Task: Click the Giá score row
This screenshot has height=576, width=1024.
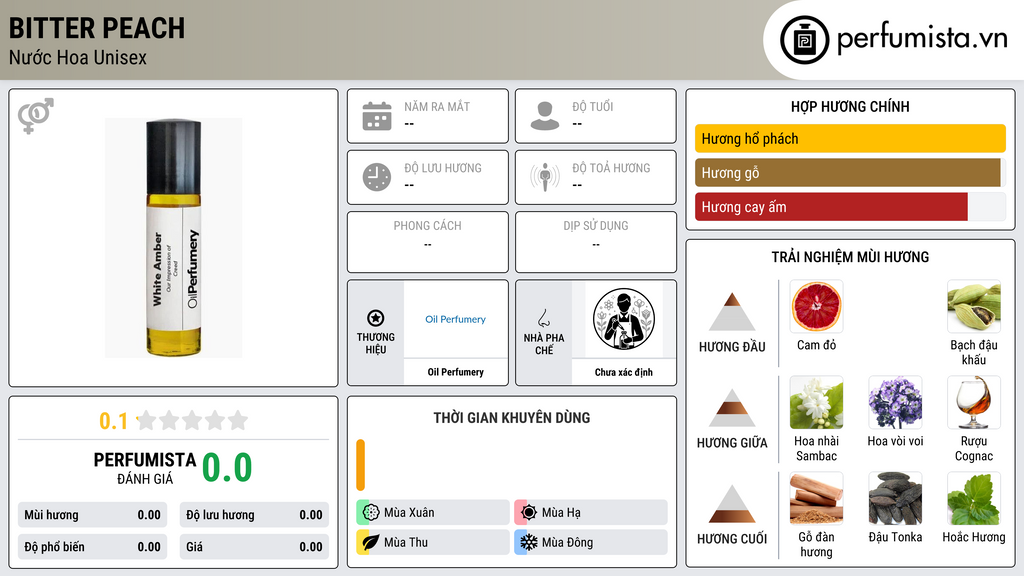Action: pos(254,547)
